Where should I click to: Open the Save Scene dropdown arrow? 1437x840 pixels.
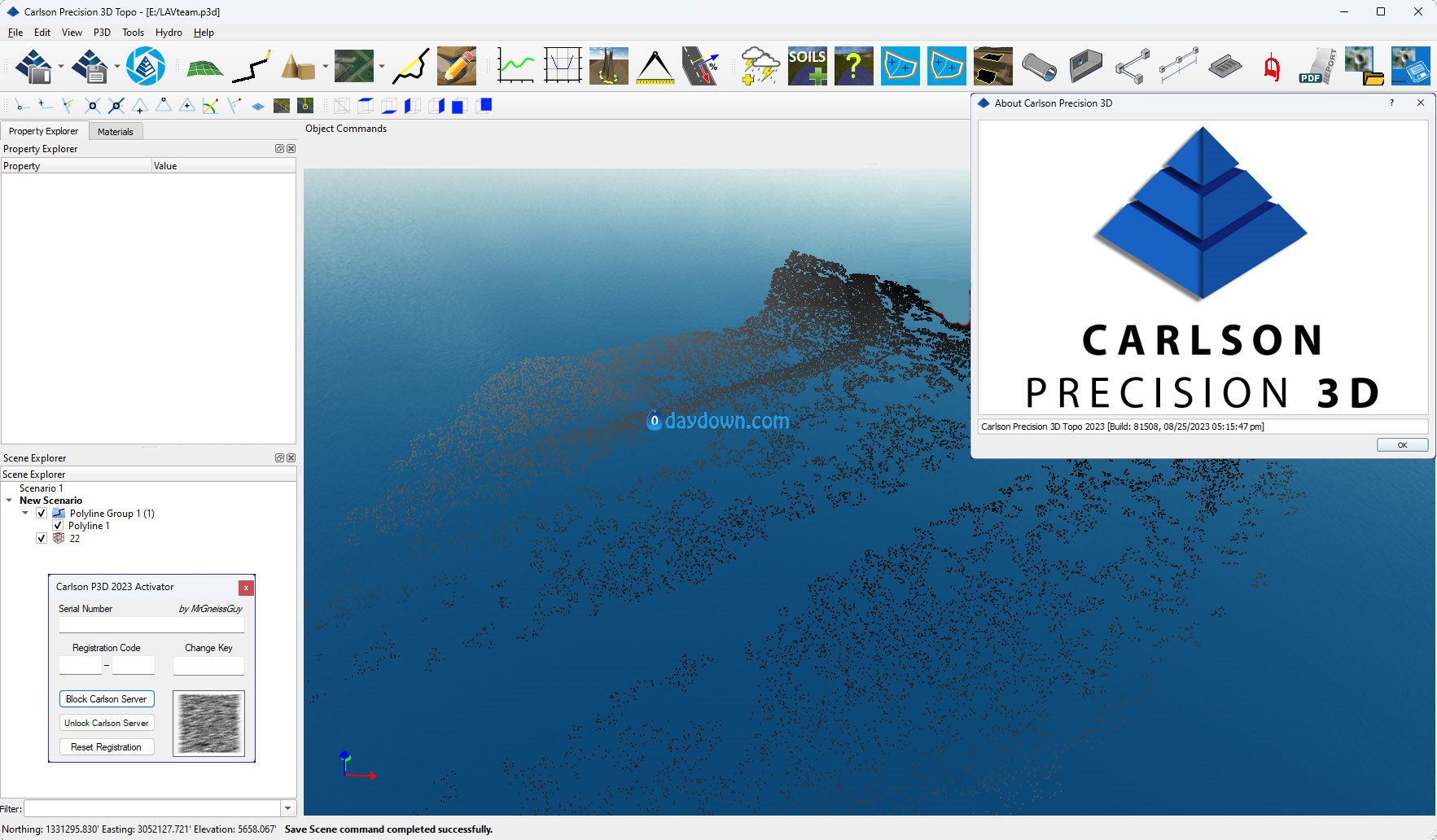pyautogui.click(x=117, y=67)
